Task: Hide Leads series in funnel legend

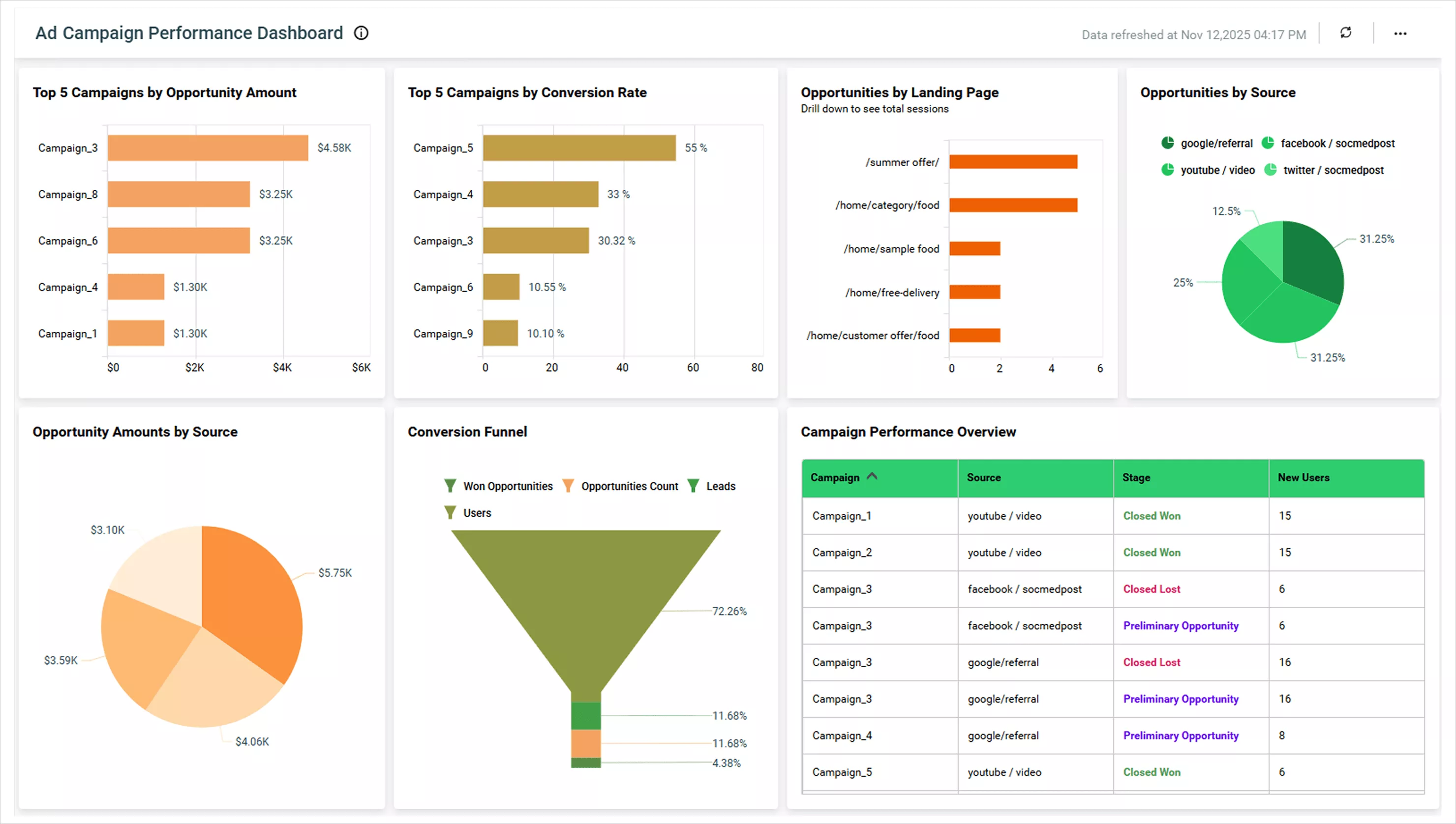Action: 693,486
